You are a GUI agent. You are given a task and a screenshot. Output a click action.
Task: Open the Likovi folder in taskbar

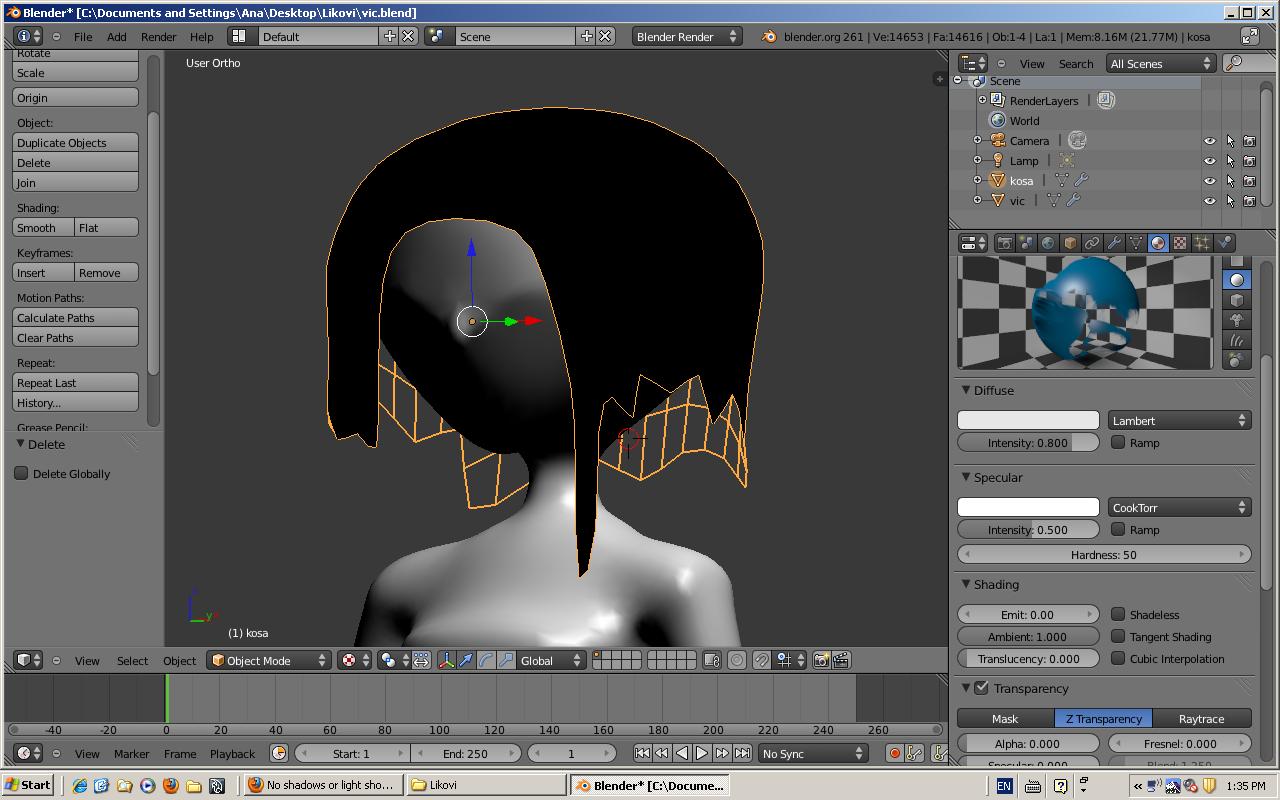(485, 785)
